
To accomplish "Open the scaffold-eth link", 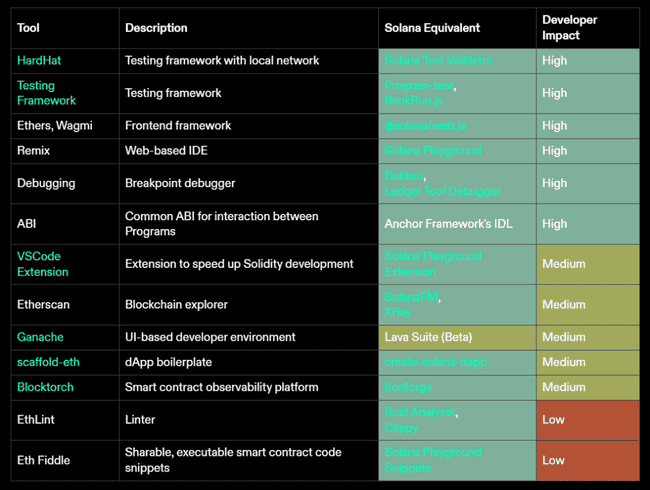I will tap(48, 362).
